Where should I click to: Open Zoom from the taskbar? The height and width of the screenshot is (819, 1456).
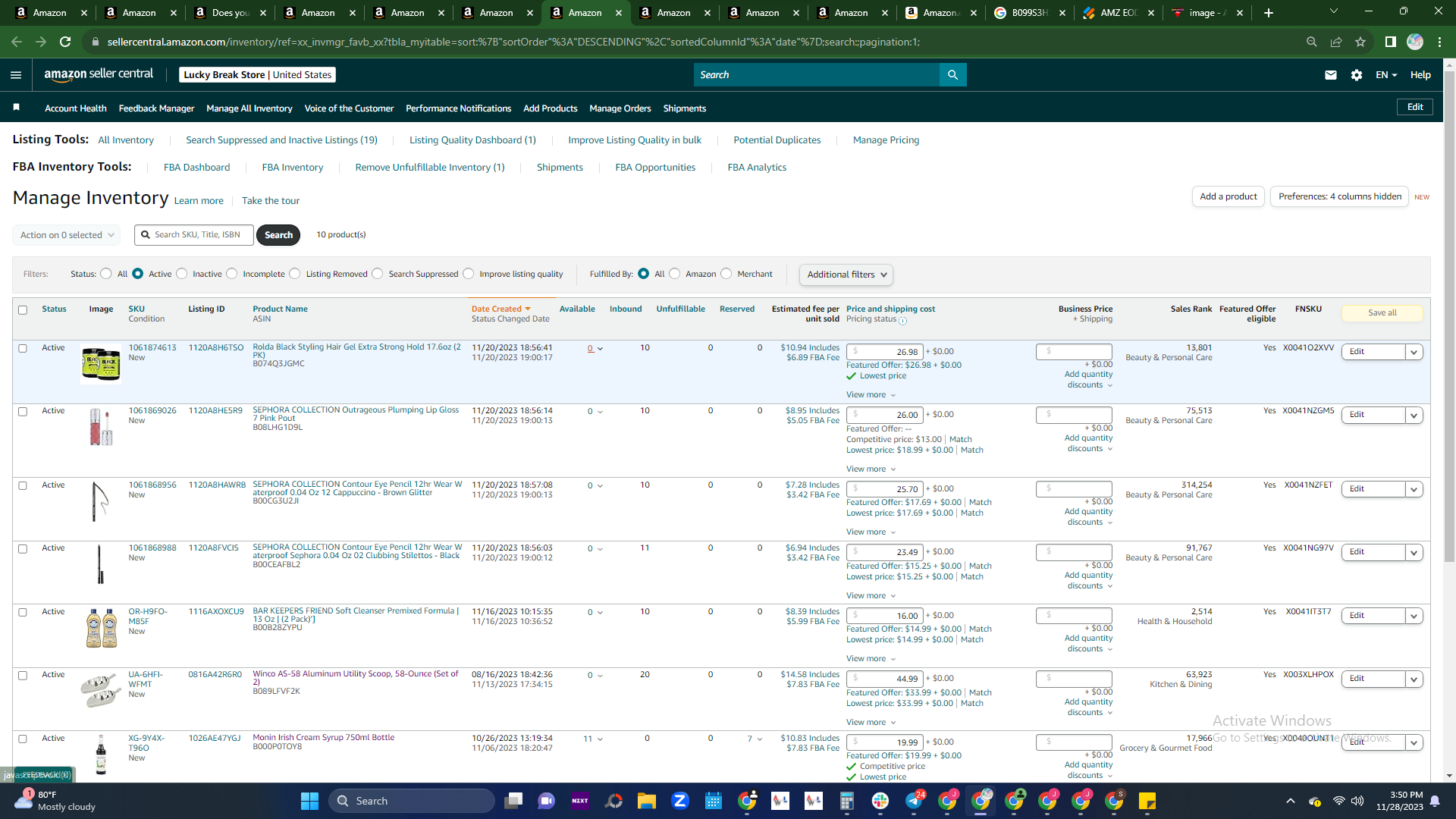[679, 801]
